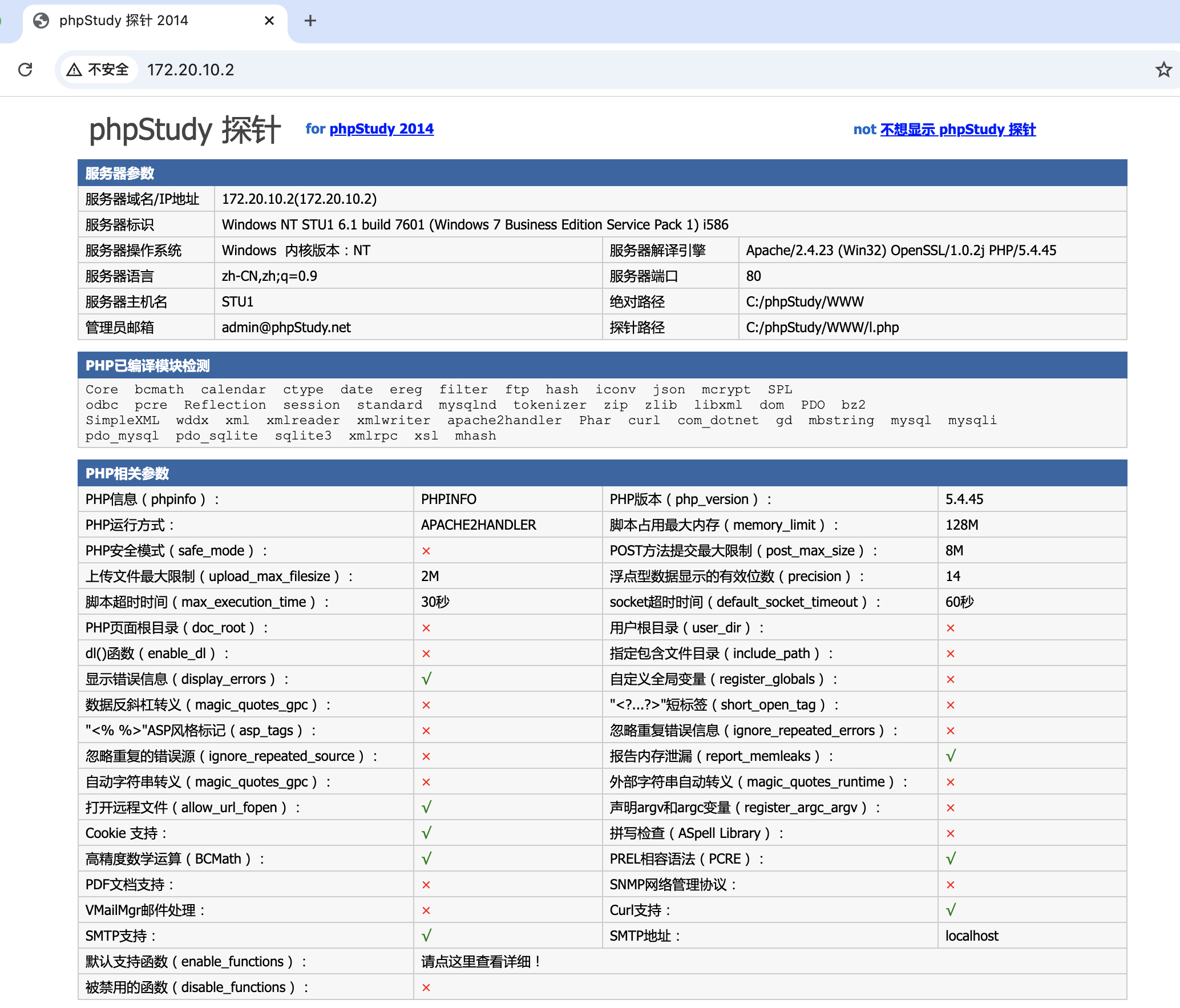Click the 不想显示 phpStudy 探针 link
This screenshot has height=1008, width=1180.
(957, 130)
